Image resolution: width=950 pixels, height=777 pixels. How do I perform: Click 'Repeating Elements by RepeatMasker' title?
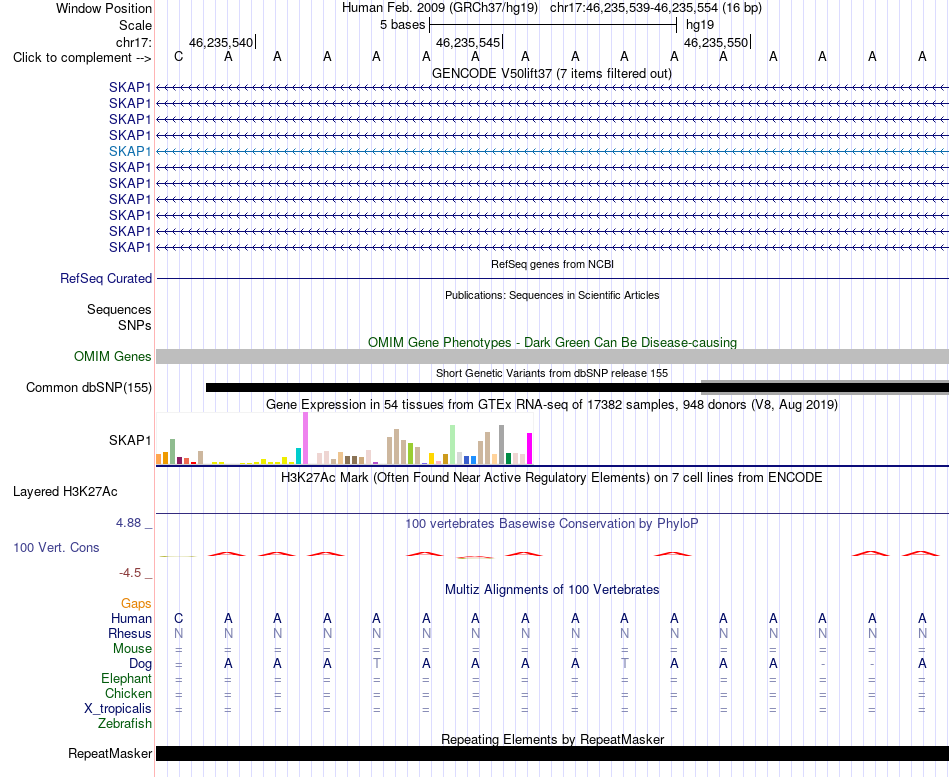[552, 739]
